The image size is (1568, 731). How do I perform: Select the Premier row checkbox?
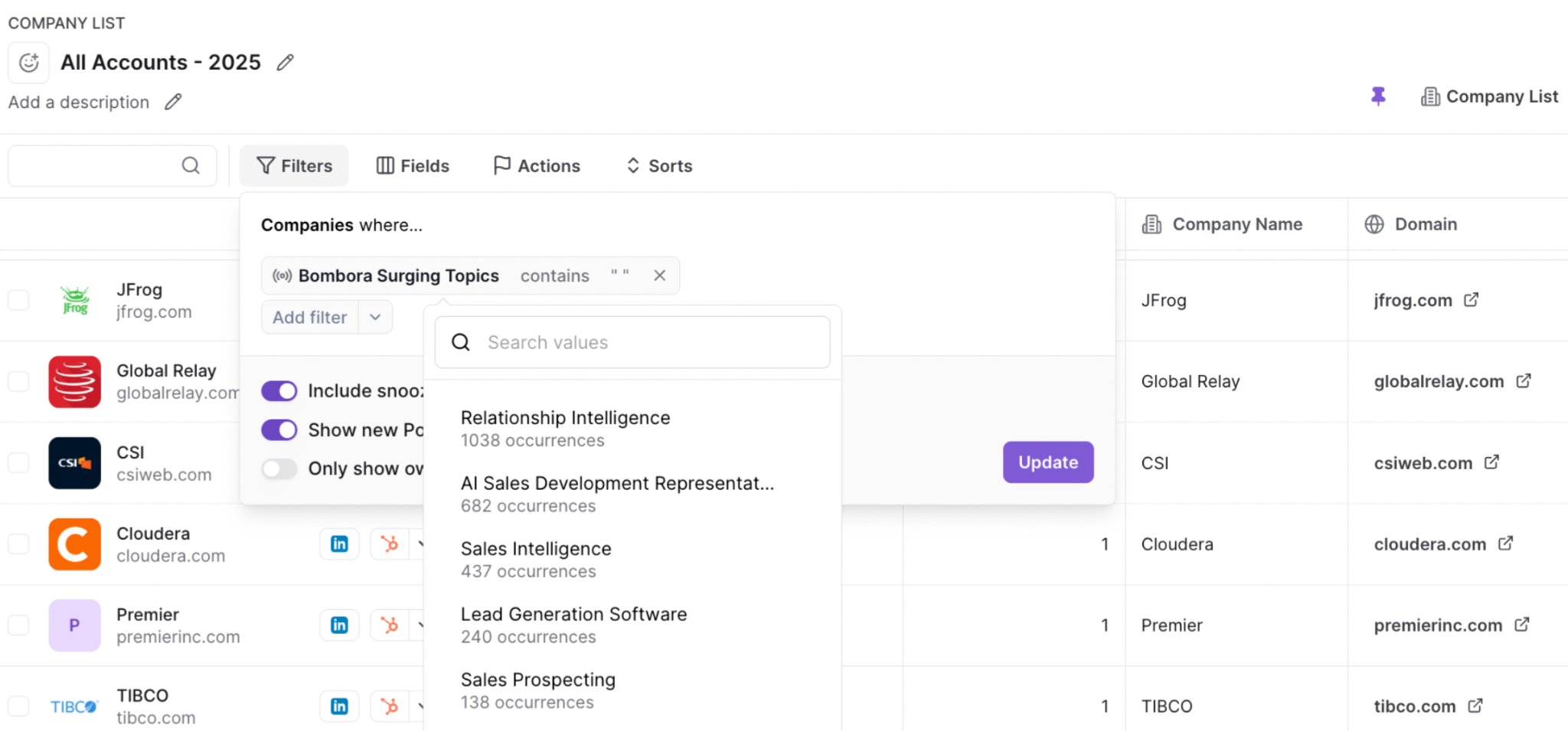18,625
